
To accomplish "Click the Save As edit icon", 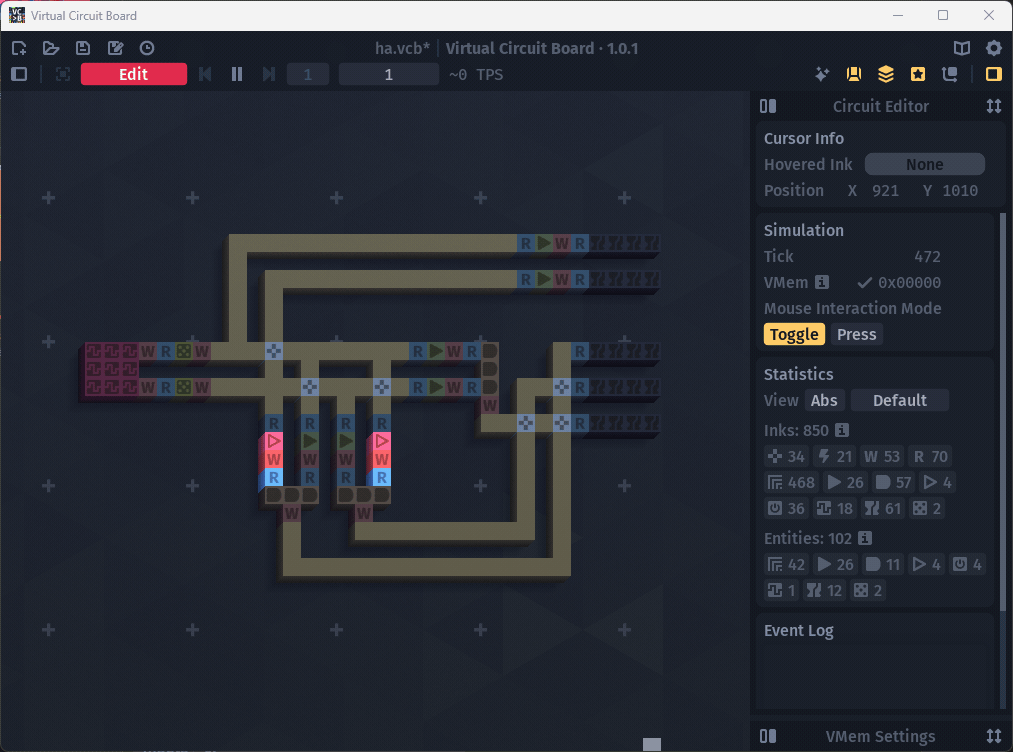I will coord(116,48).
